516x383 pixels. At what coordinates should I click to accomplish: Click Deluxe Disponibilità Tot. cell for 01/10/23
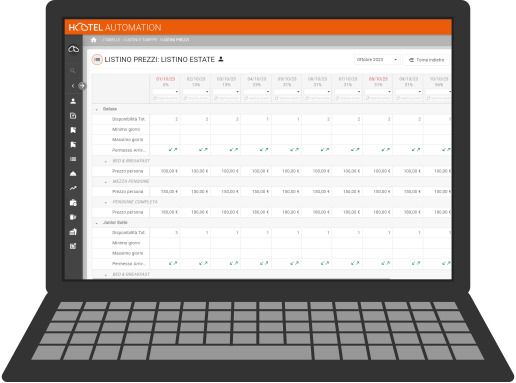point(165,119)
